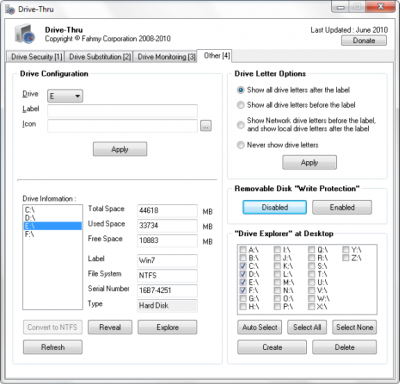Enable removable disk write protection

pos(342,207)
